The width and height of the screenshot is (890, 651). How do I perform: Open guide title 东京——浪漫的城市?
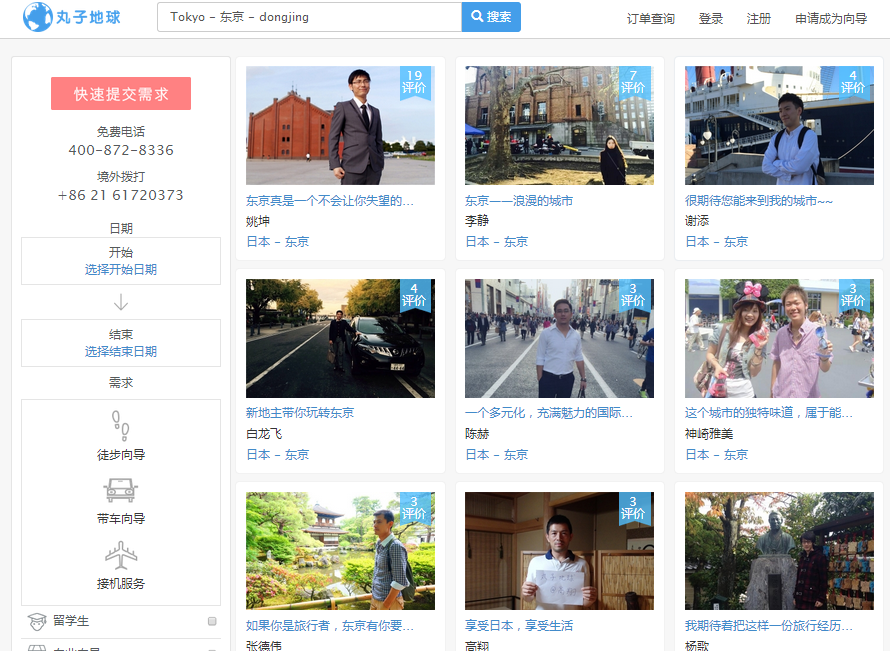[519, 200]
